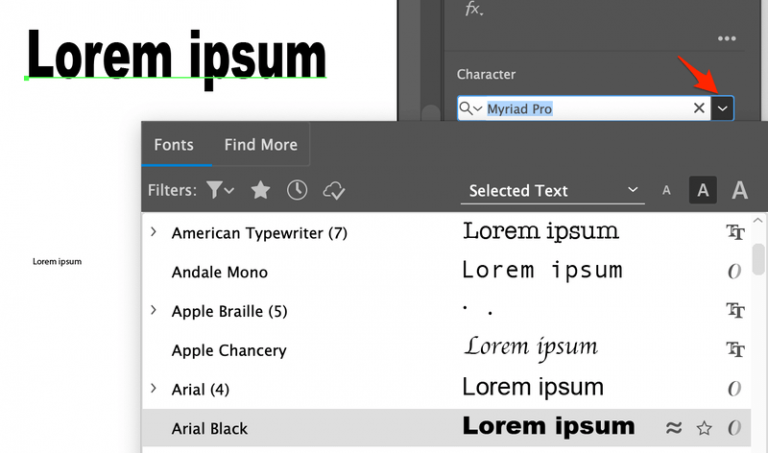Click Apple Chancery Lorem ipsum preview

(531, 348)
